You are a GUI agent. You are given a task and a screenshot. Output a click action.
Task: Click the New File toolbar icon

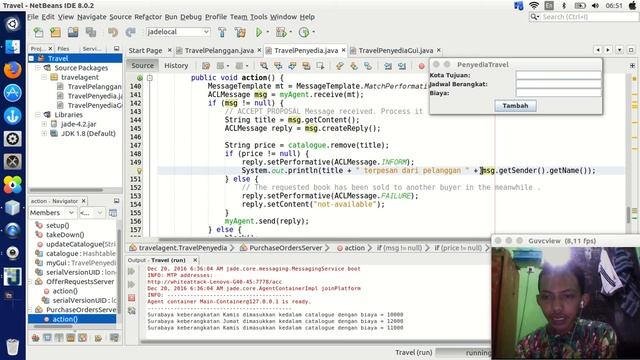(38, 32)
